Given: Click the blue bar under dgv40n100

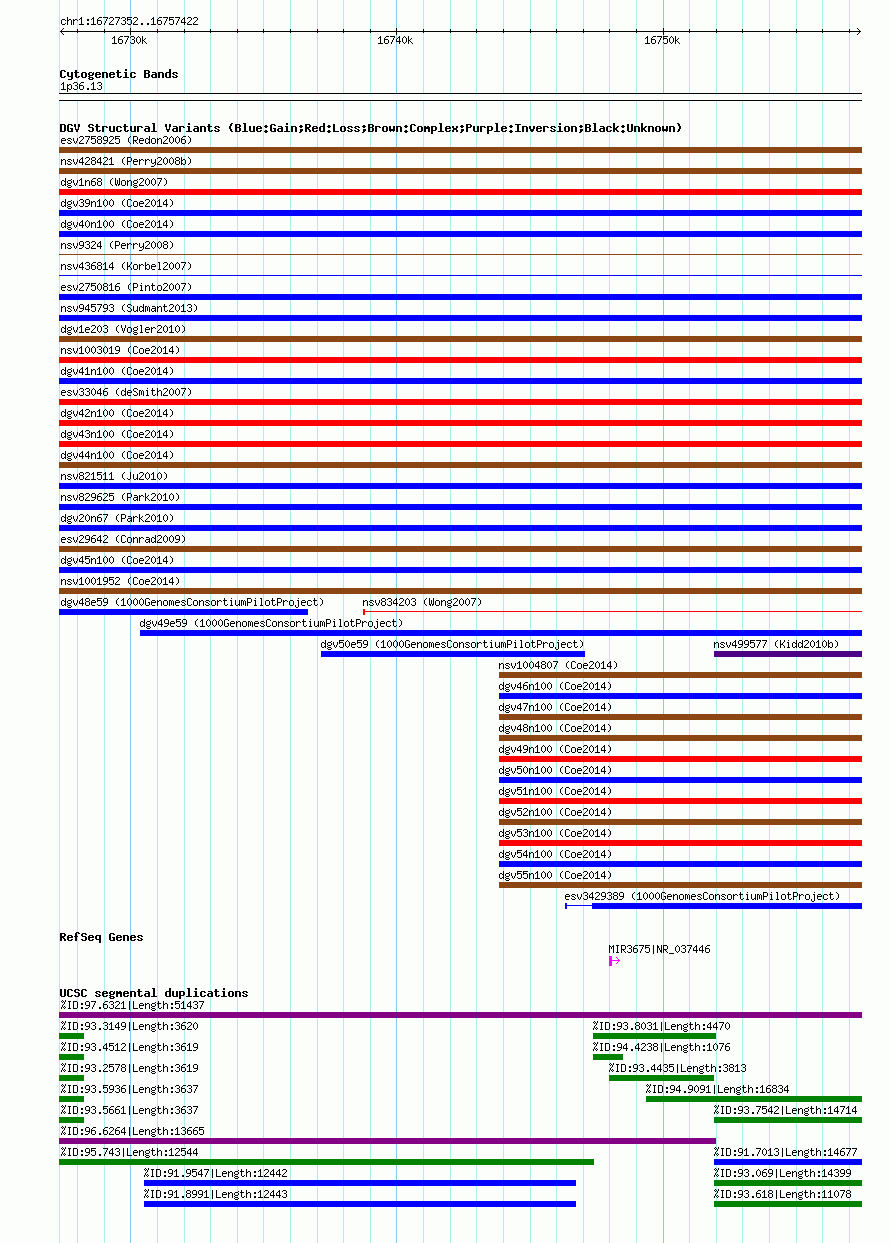Looking at the screenshot, I should pos(460,234).
